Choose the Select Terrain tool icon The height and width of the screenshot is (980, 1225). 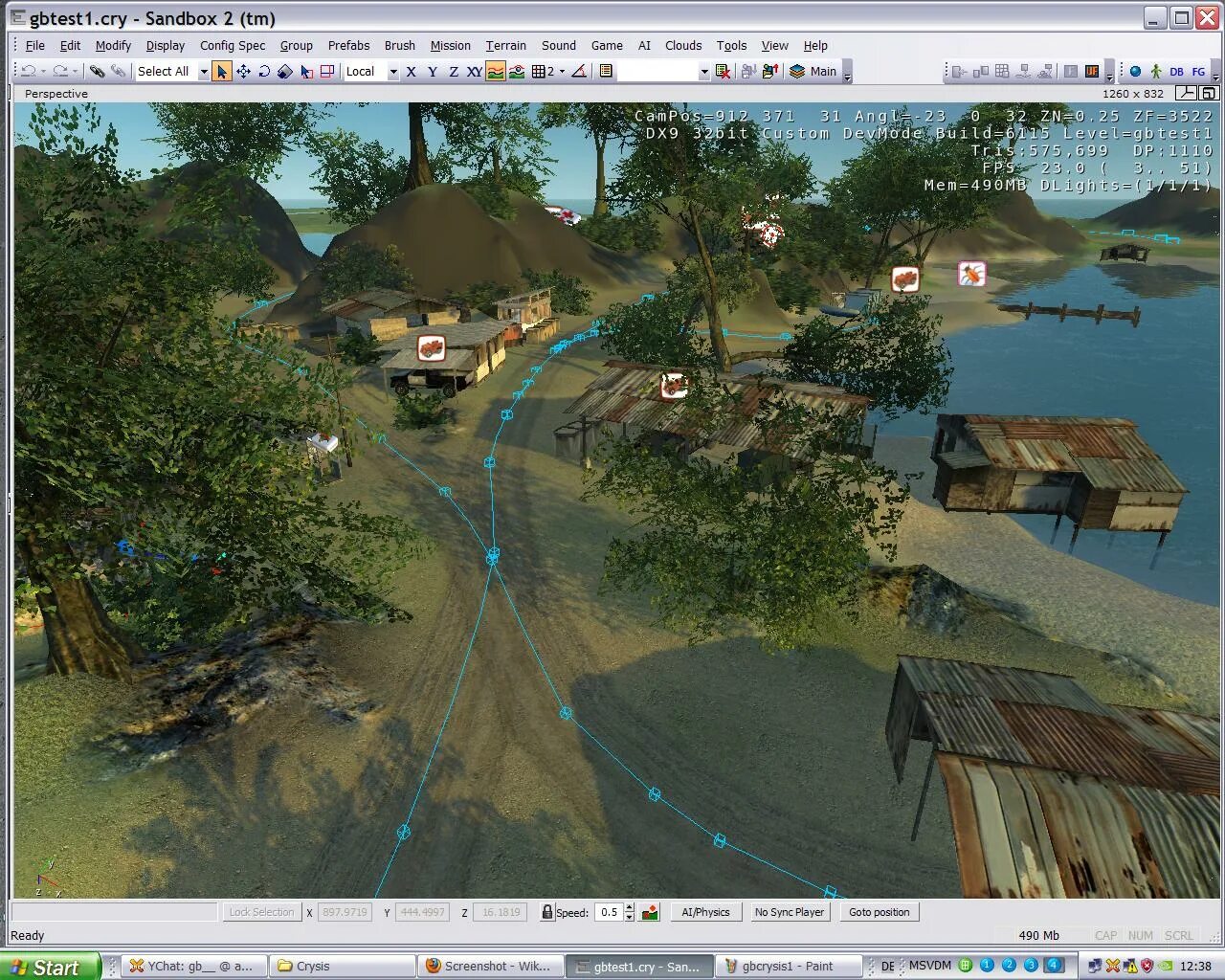tap(306, 72)
